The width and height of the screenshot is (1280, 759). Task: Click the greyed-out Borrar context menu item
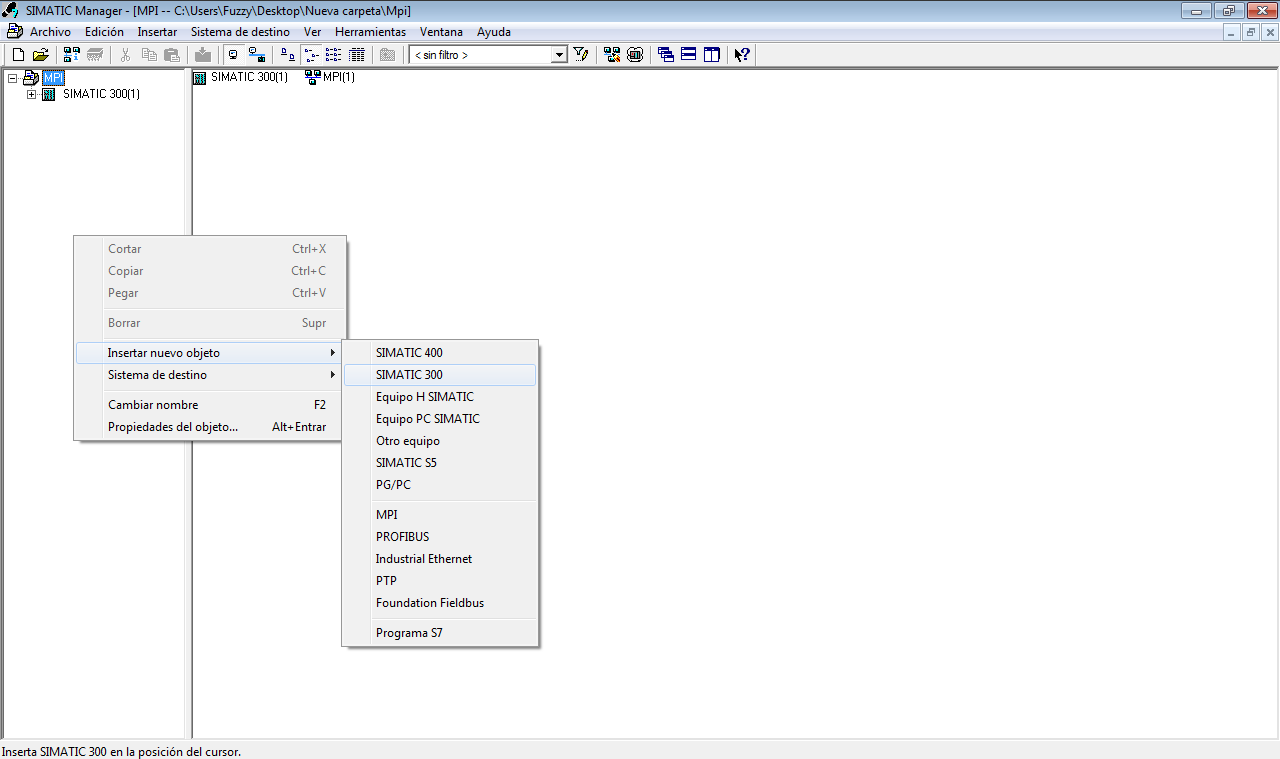[210, 323]
